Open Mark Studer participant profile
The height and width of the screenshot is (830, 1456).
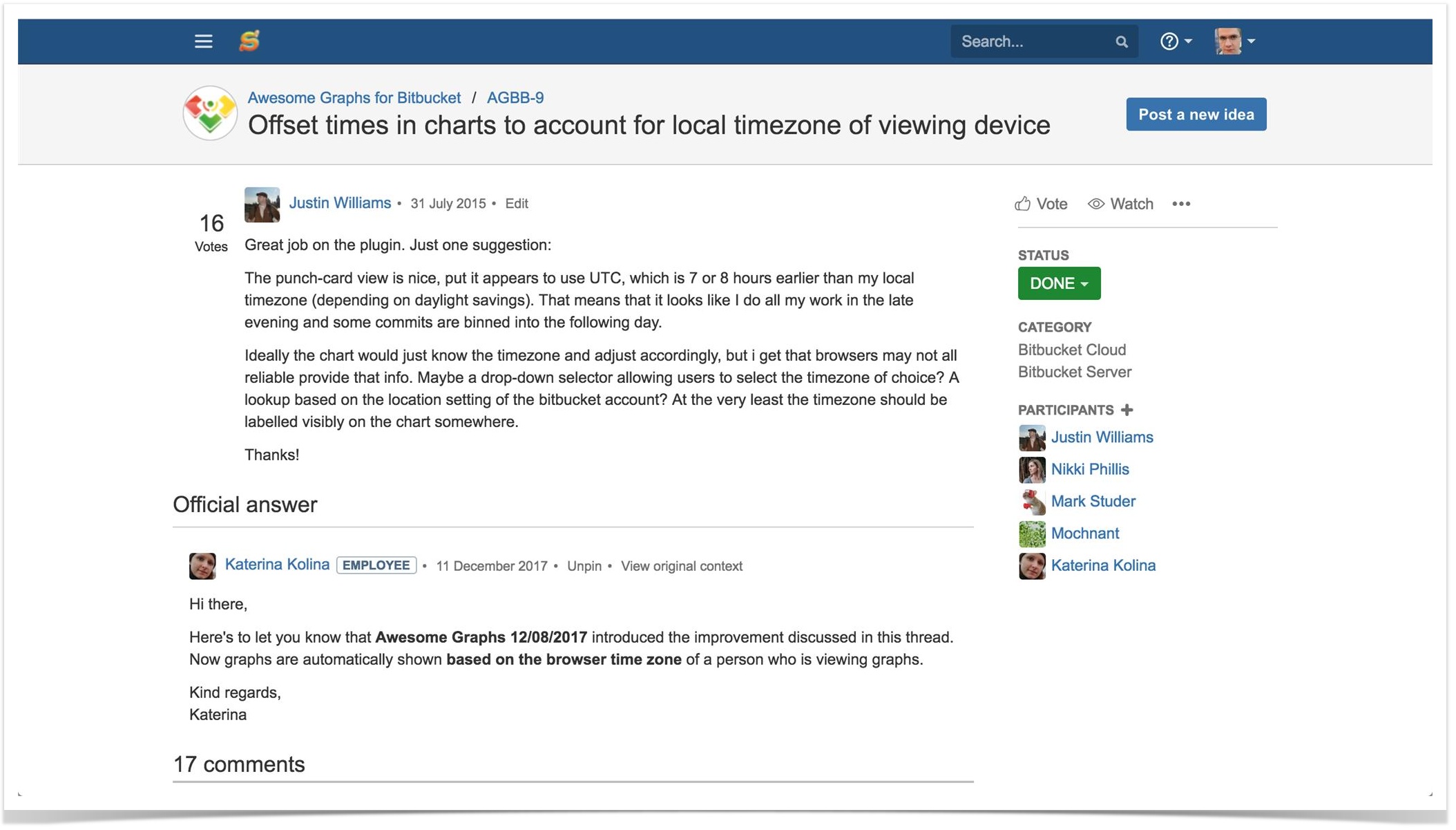1093,501
